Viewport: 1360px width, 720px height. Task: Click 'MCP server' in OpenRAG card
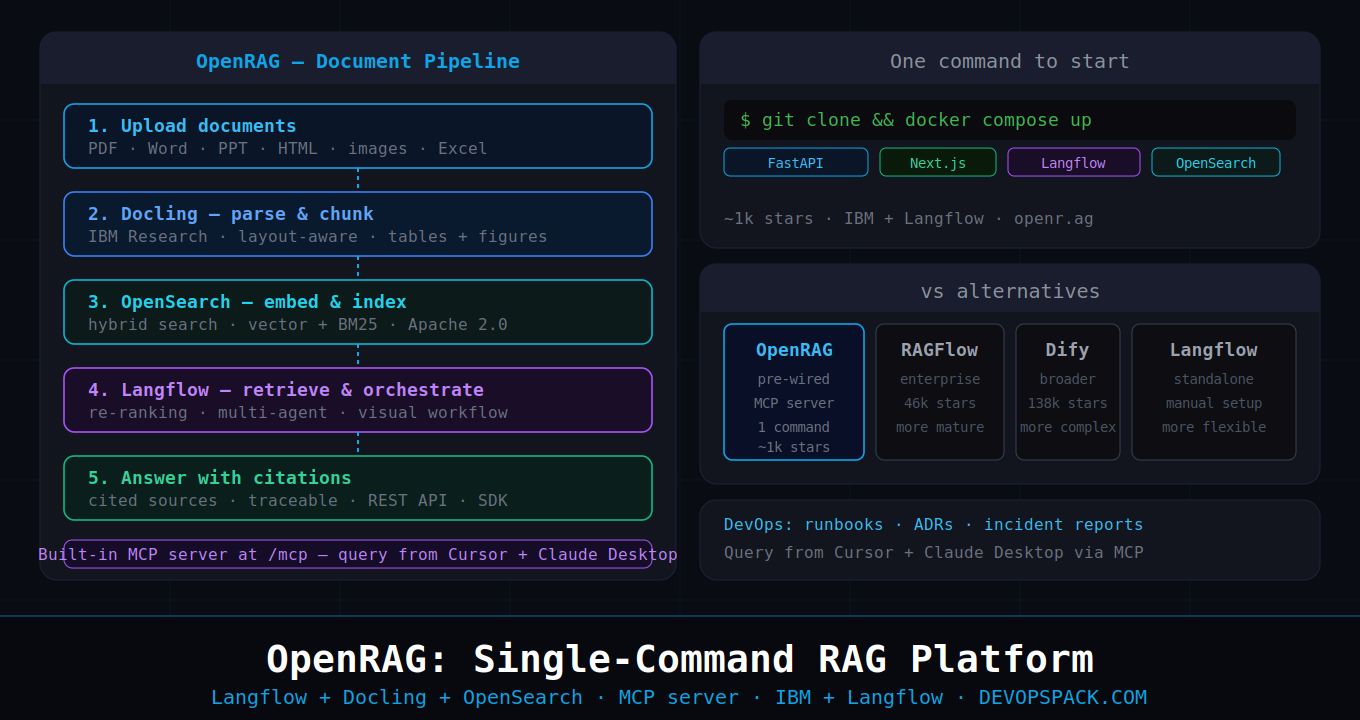click(x=794, y=403)
